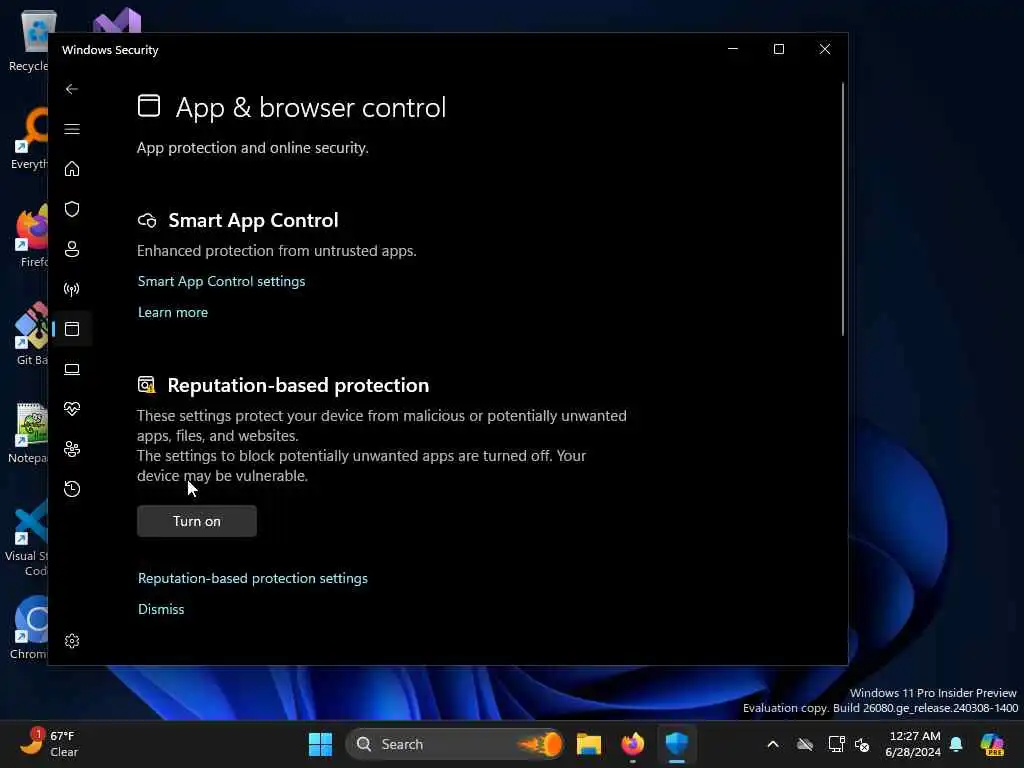Click the App & browser control header icon
This screenshot has height=768, width=1024.
click(x=149, y=106)
